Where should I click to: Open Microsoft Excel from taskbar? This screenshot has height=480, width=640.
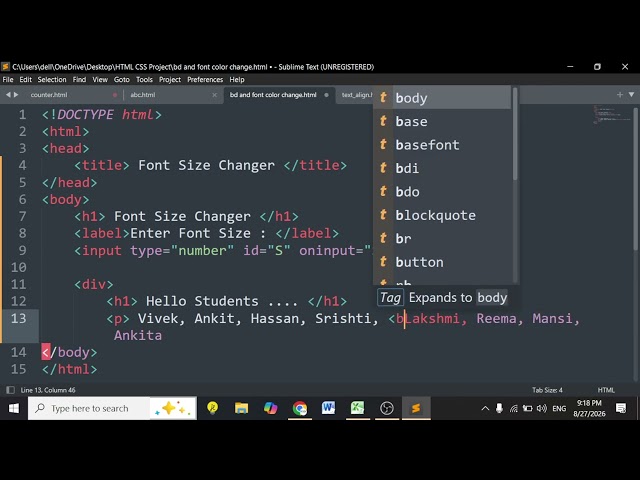click(x=358, y=408)
